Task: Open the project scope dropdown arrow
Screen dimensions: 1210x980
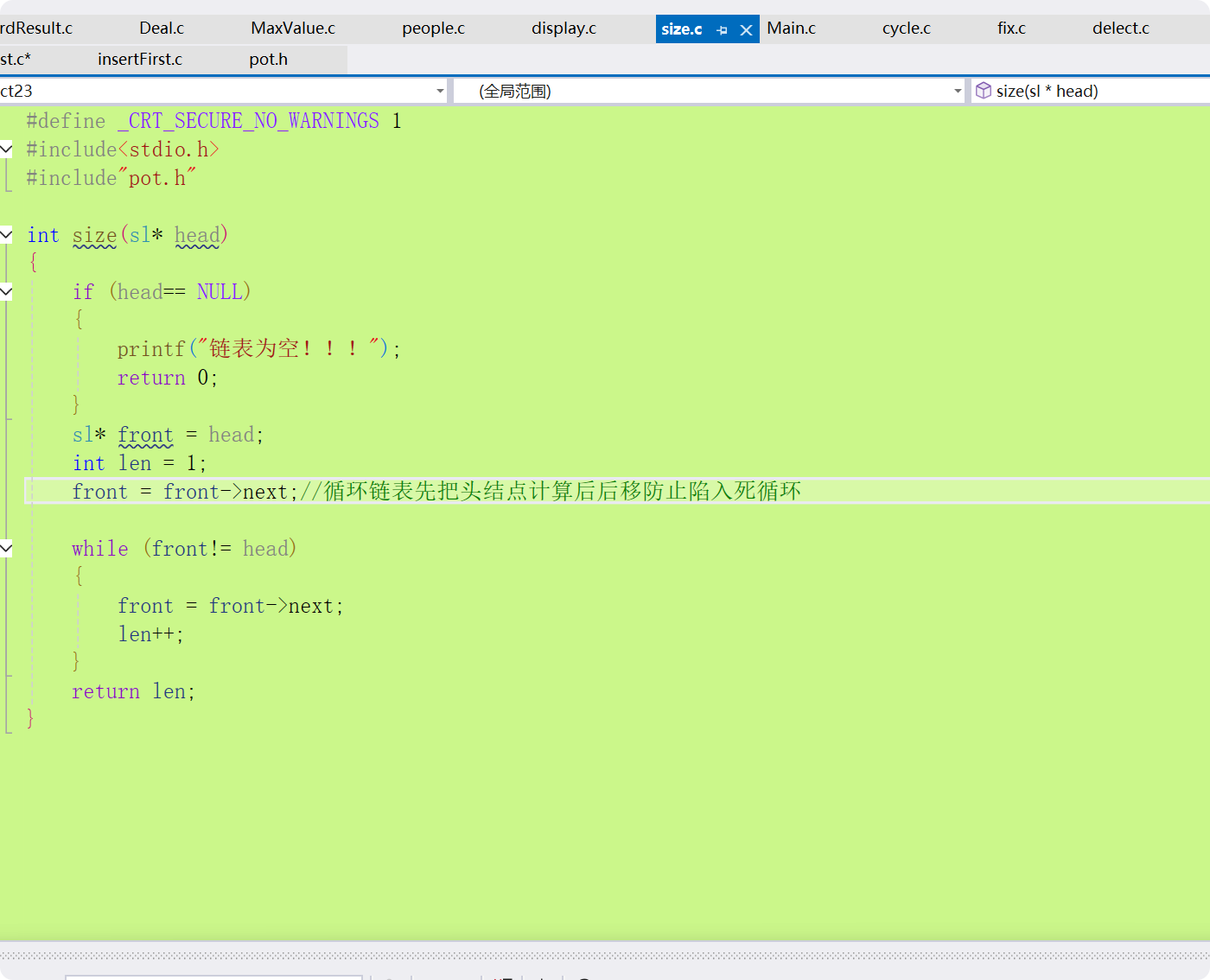Action: click(440, 91)
